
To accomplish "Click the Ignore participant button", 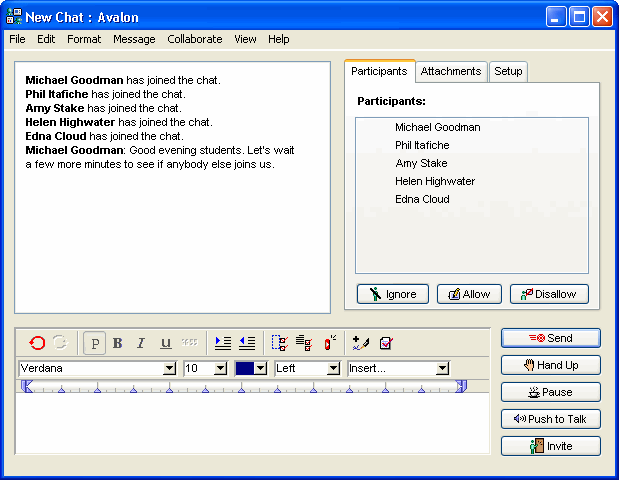I will click(x=393, y=294).
